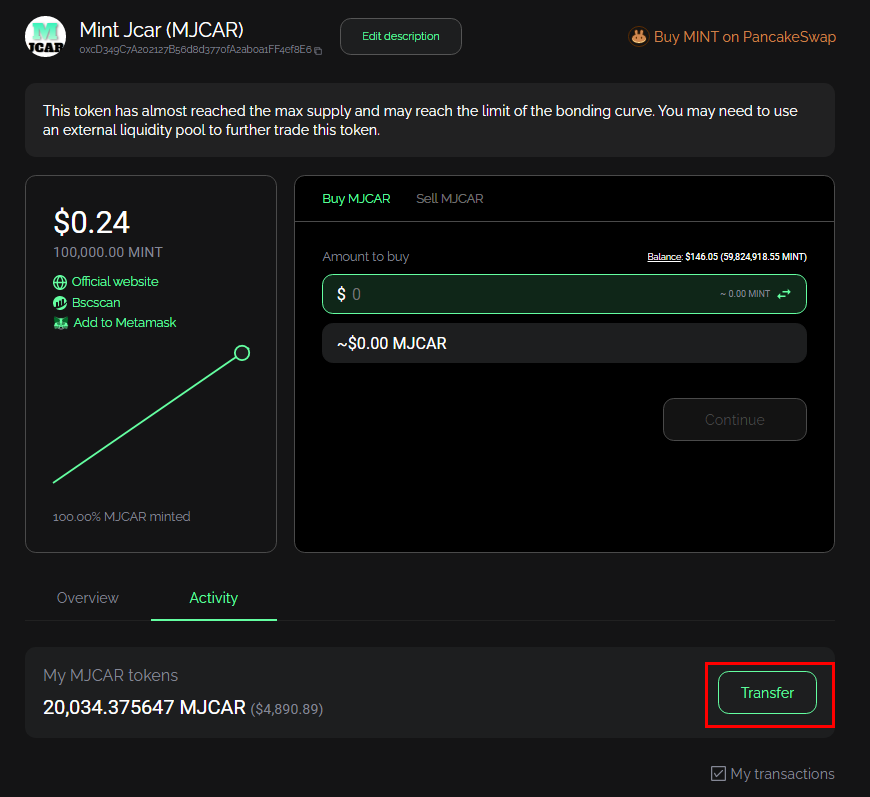Focus the Amount to buy input field
The image size is (870, 797).
coord(564,294)
